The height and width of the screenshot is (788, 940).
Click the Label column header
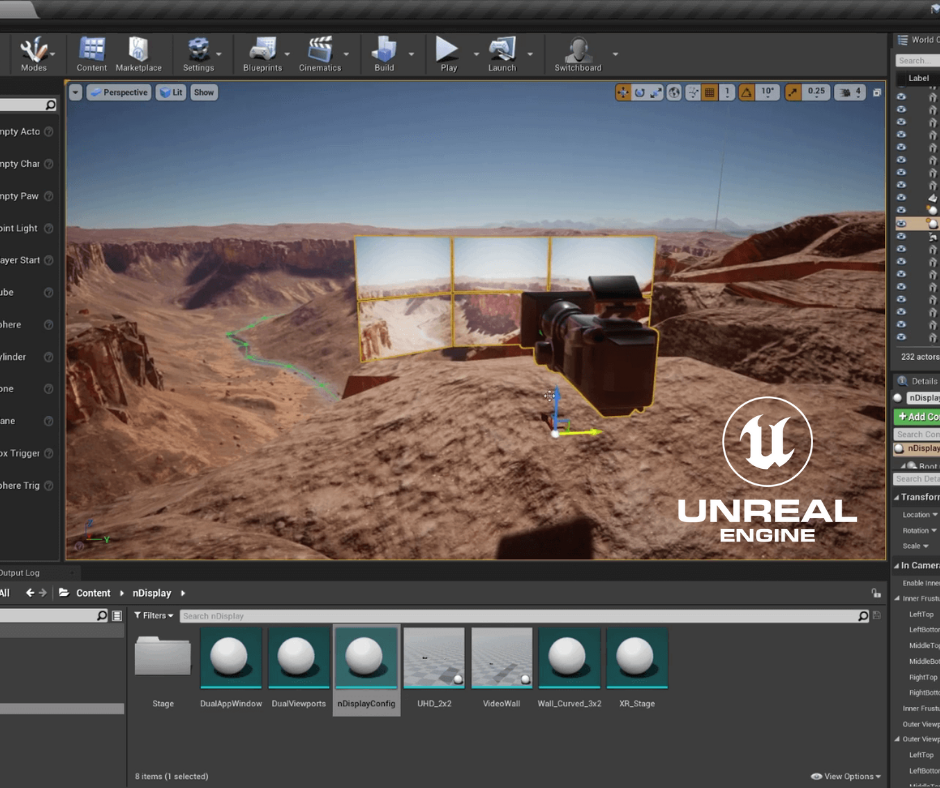pyautogui.click(x=918, y=78)
